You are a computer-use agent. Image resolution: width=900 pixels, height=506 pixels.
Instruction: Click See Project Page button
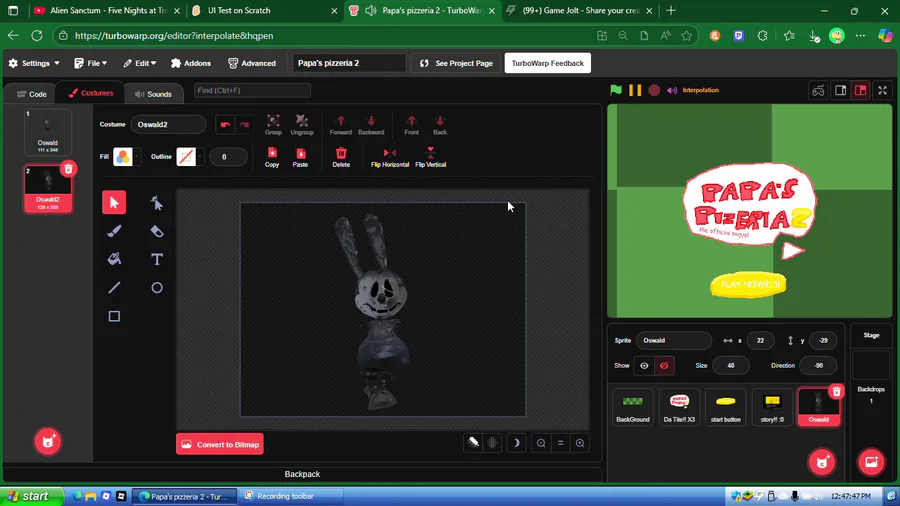[456, 63]
